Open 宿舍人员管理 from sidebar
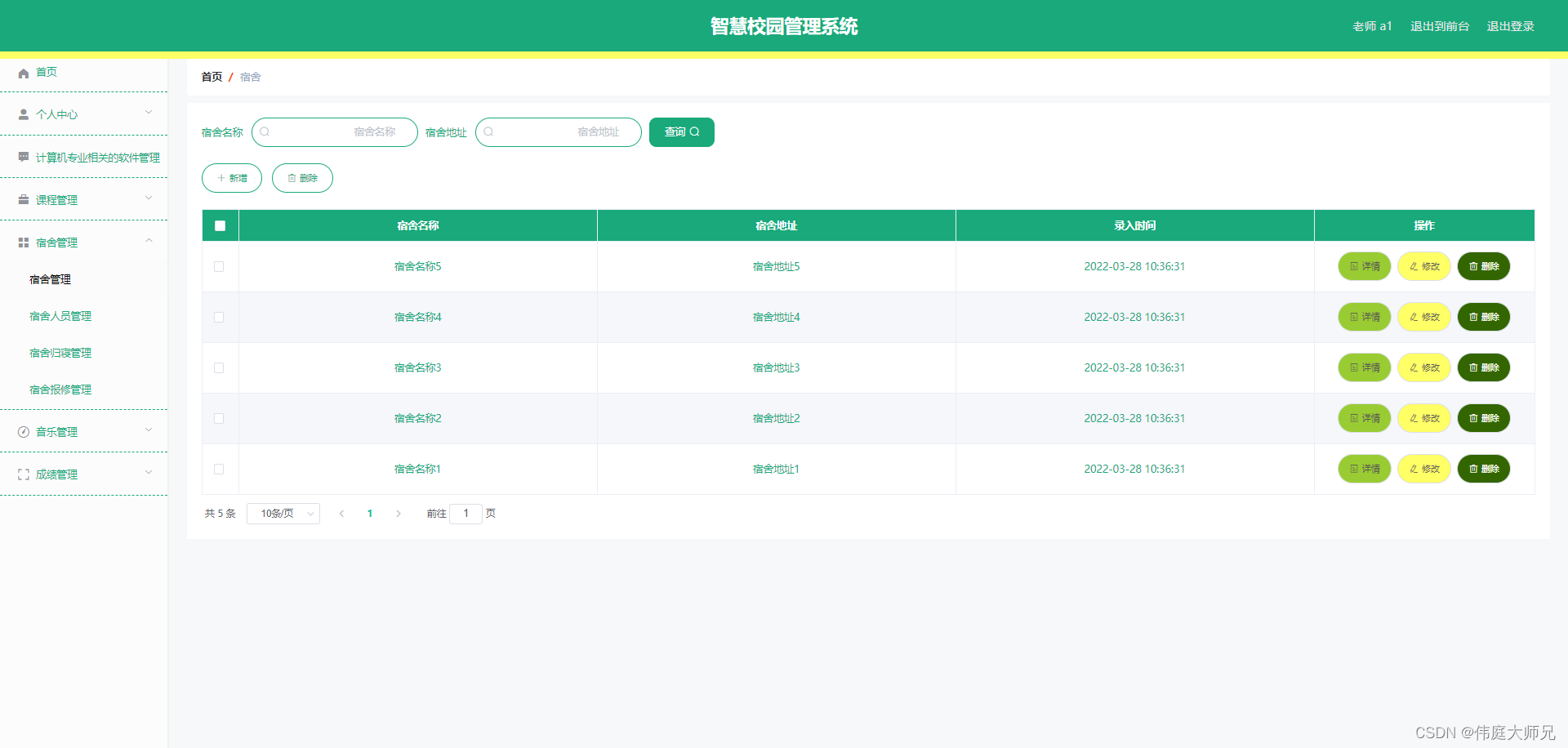 (x=60, y=315)
